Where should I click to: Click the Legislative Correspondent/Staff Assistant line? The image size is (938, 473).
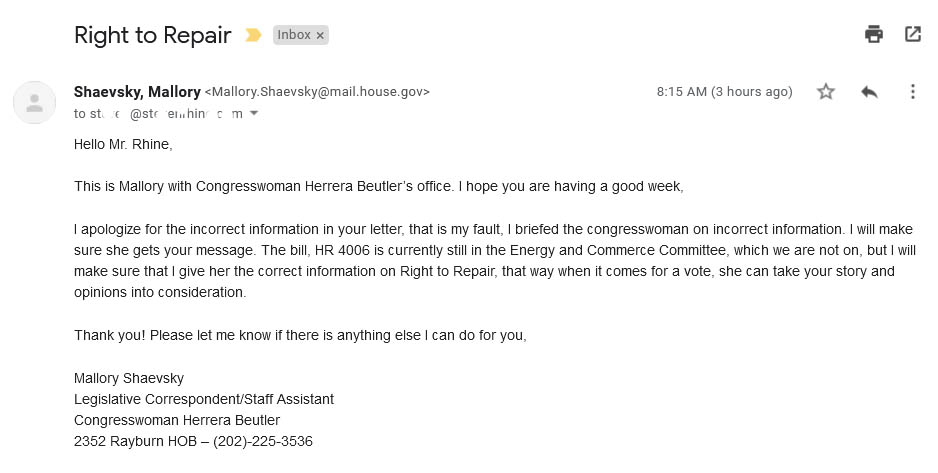[x=204, y=399]
